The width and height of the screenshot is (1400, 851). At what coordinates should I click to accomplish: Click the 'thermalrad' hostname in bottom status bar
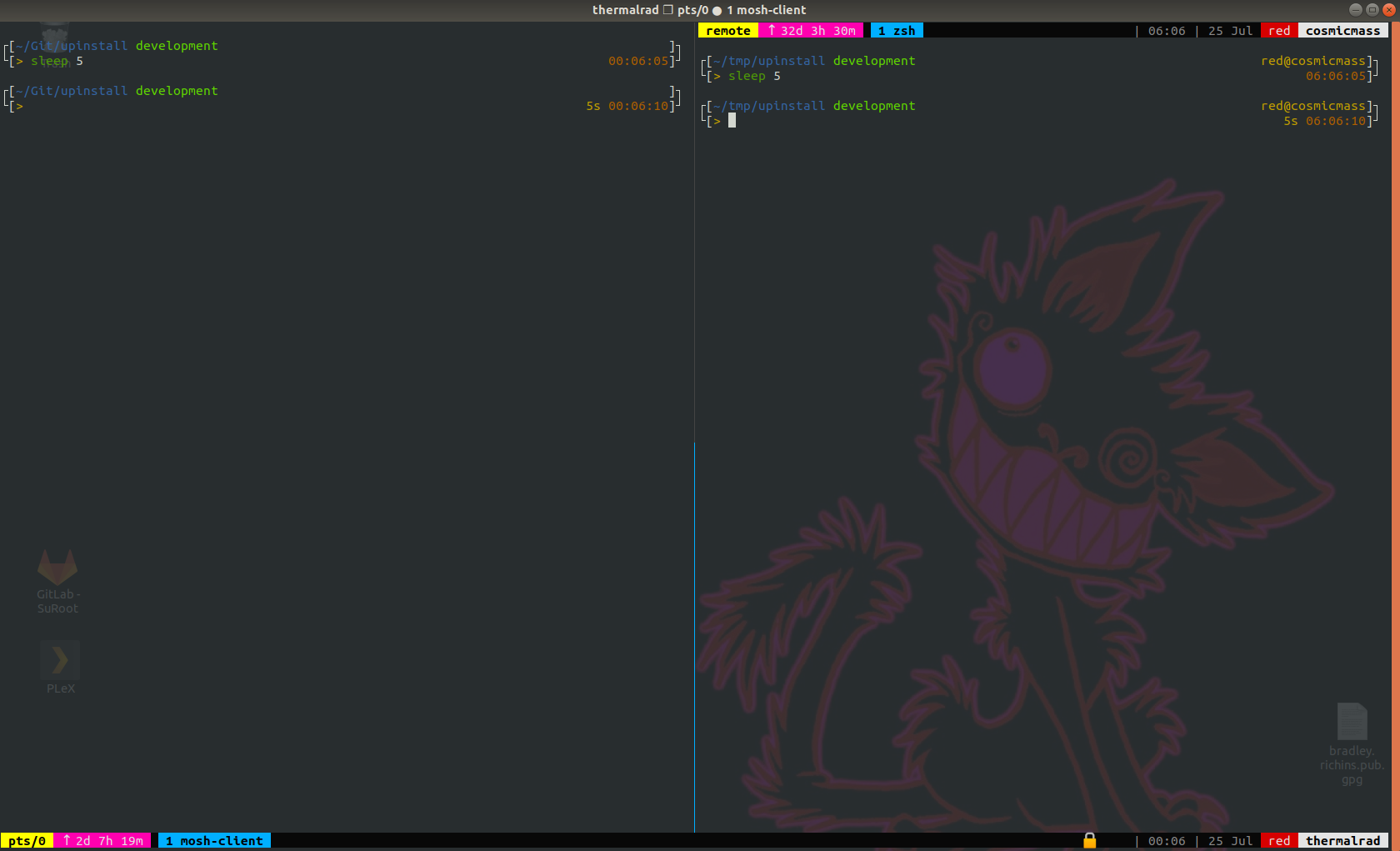(1342, 841)
